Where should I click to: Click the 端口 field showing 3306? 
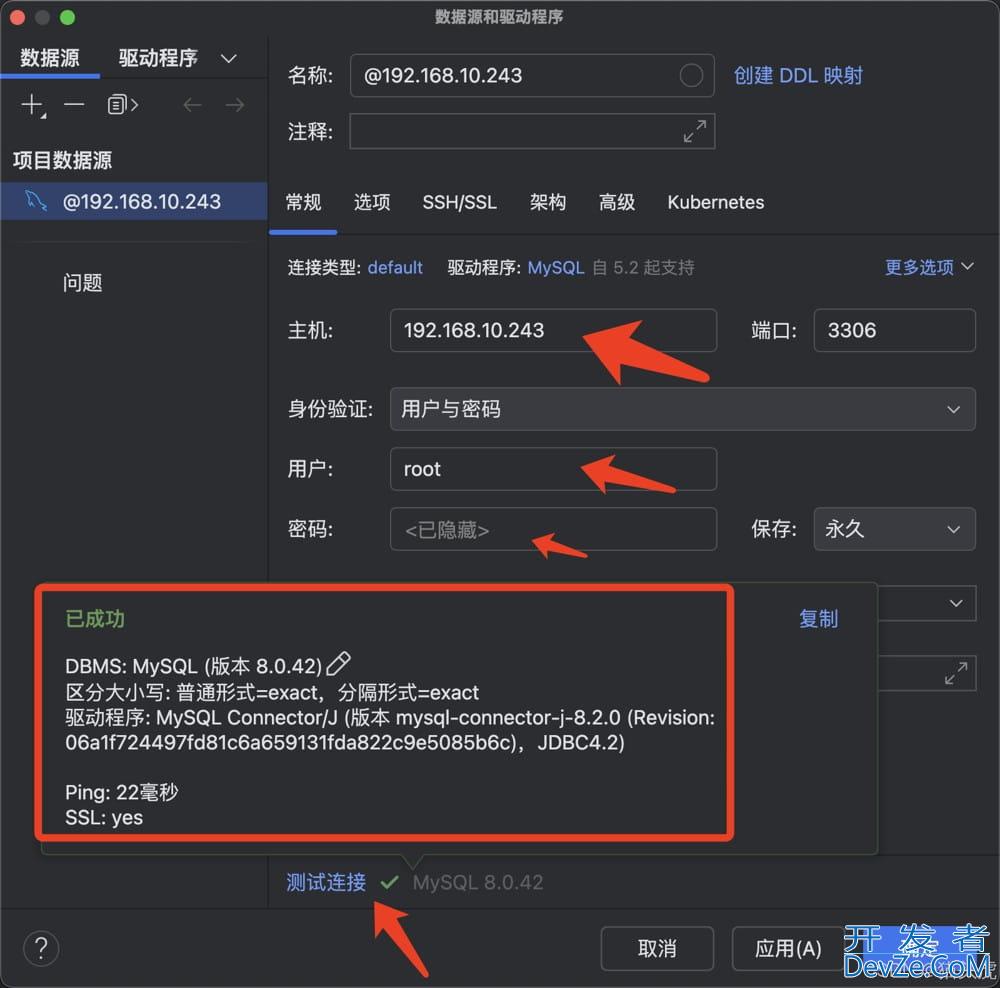894,330
